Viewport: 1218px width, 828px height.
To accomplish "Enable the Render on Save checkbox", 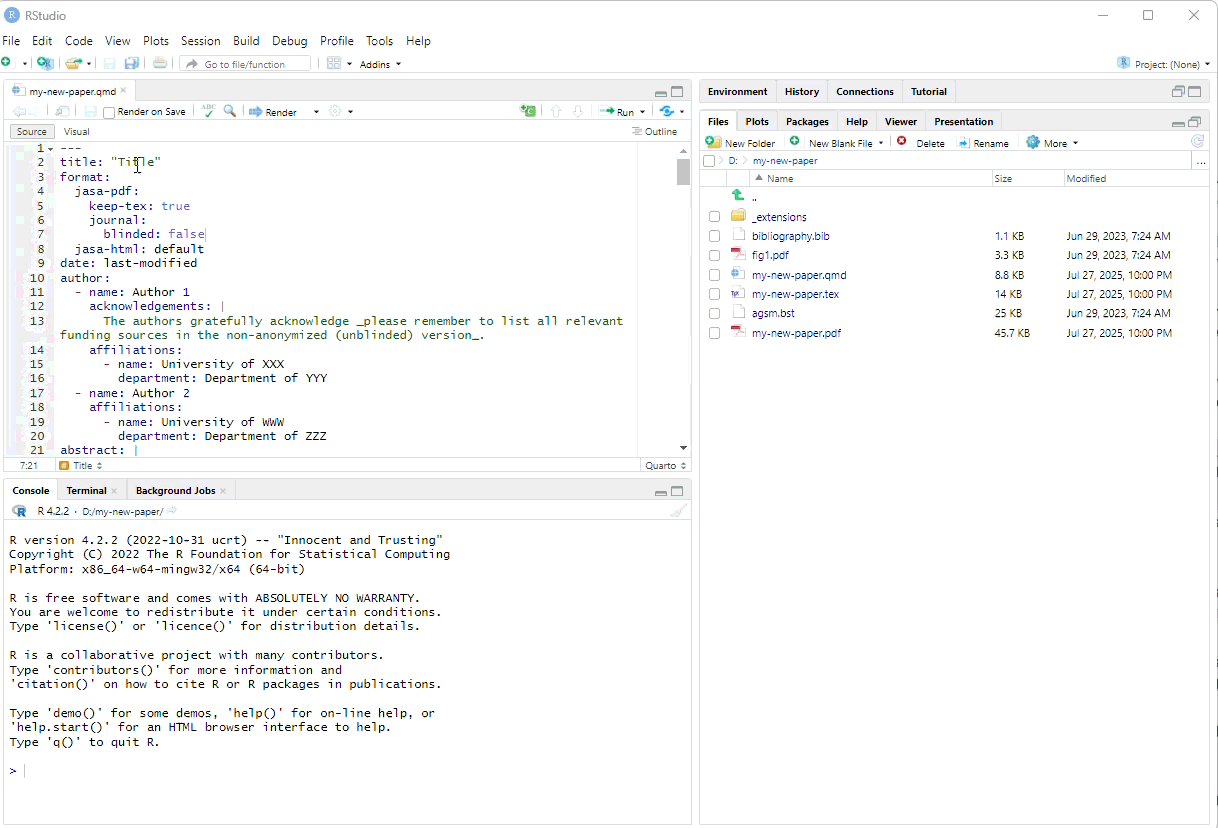I will 109,112.
